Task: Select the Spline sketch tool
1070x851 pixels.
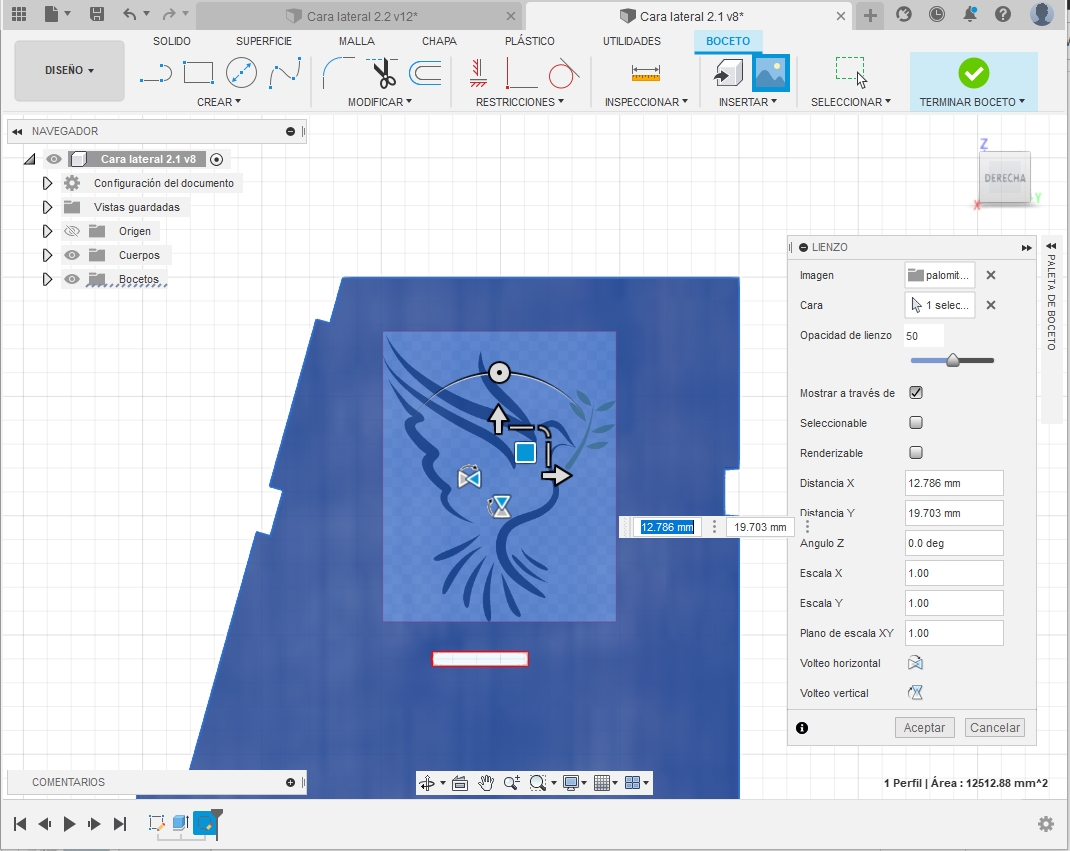Action: click(285, 72)
